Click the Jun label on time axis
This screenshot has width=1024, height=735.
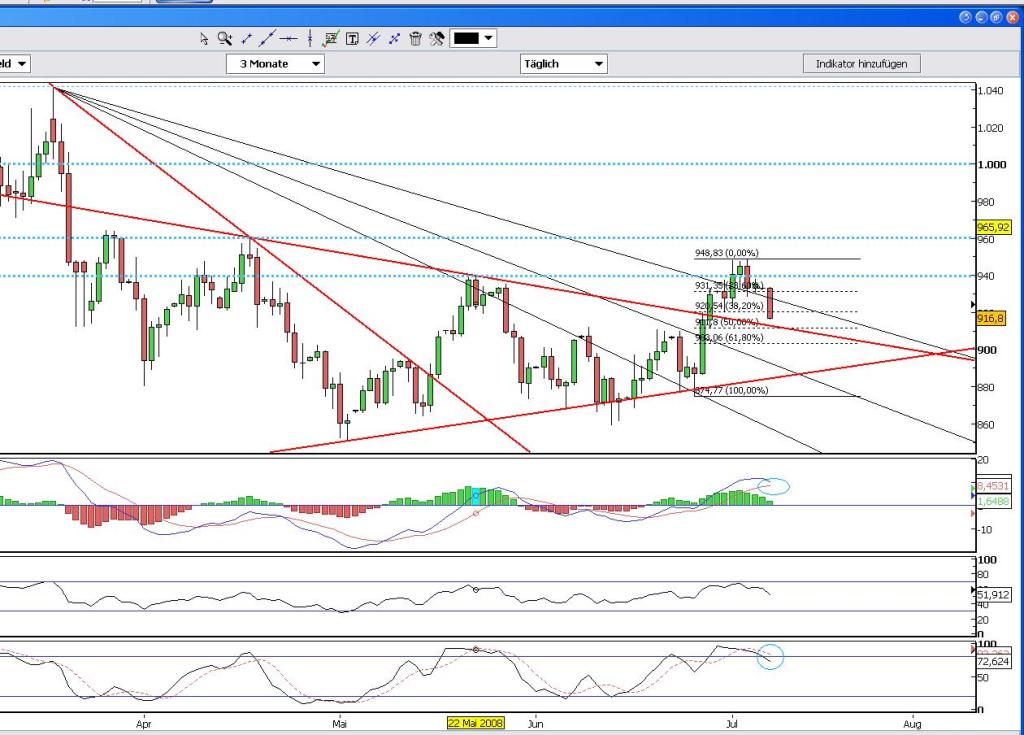(x=535, y=724)
